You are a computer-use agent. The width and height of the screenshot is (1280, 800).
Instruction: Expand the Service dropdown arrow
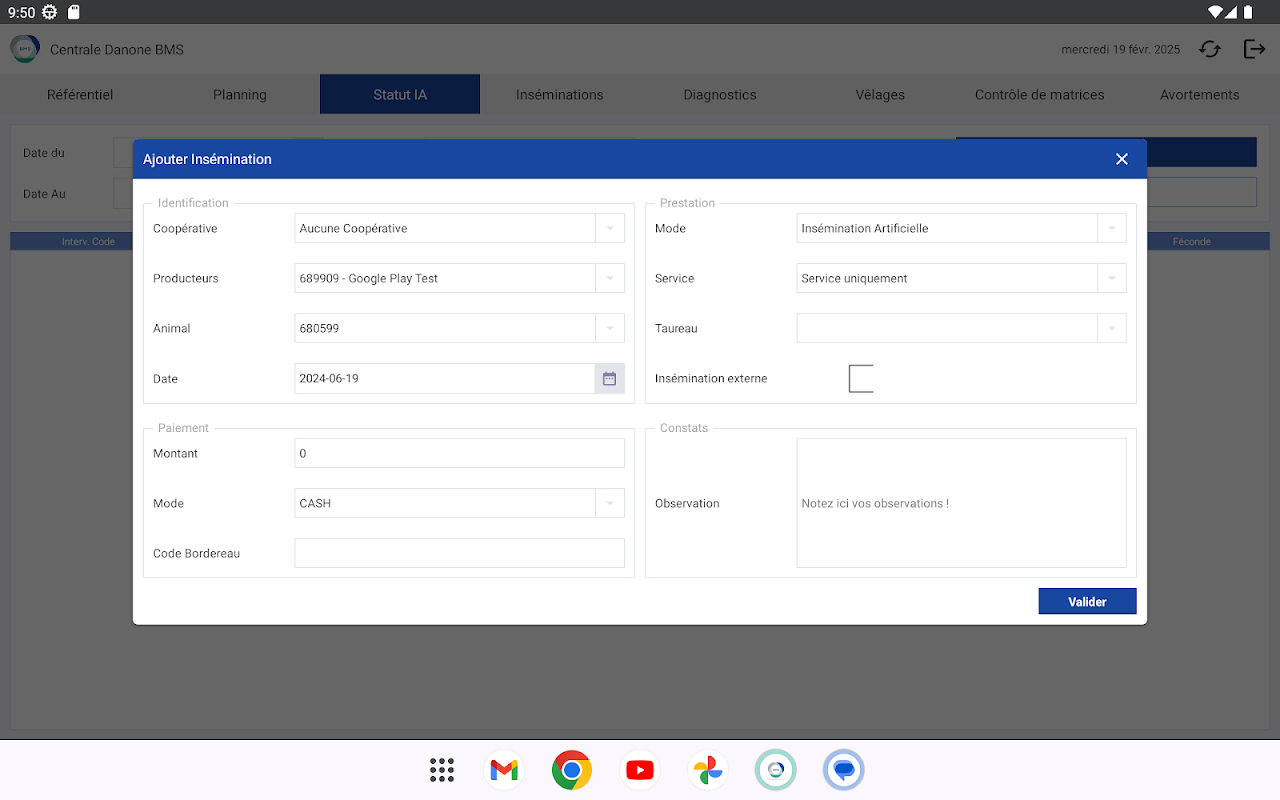(1112, 278)
